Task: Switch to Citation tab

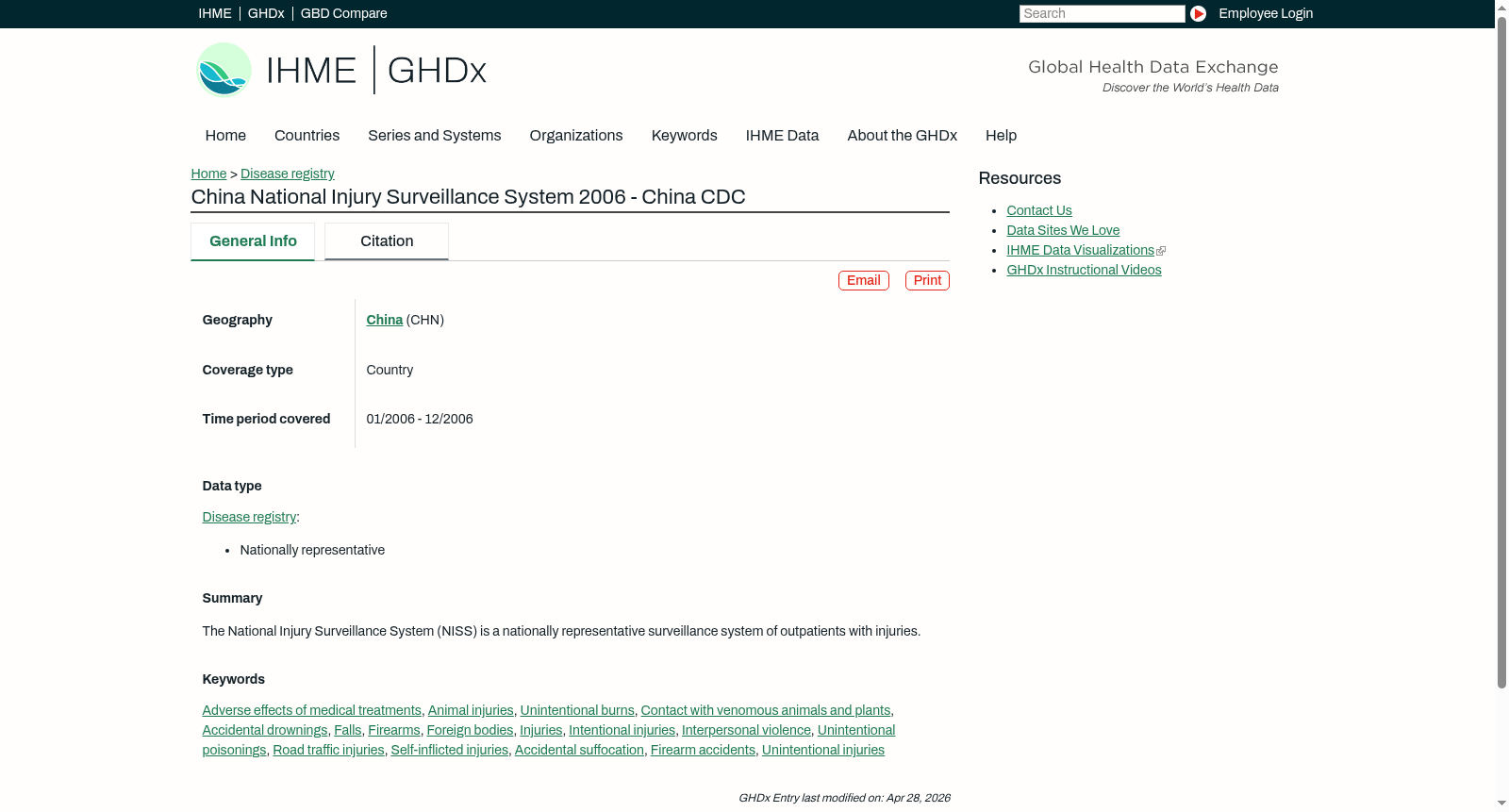Action: (387, 241)
